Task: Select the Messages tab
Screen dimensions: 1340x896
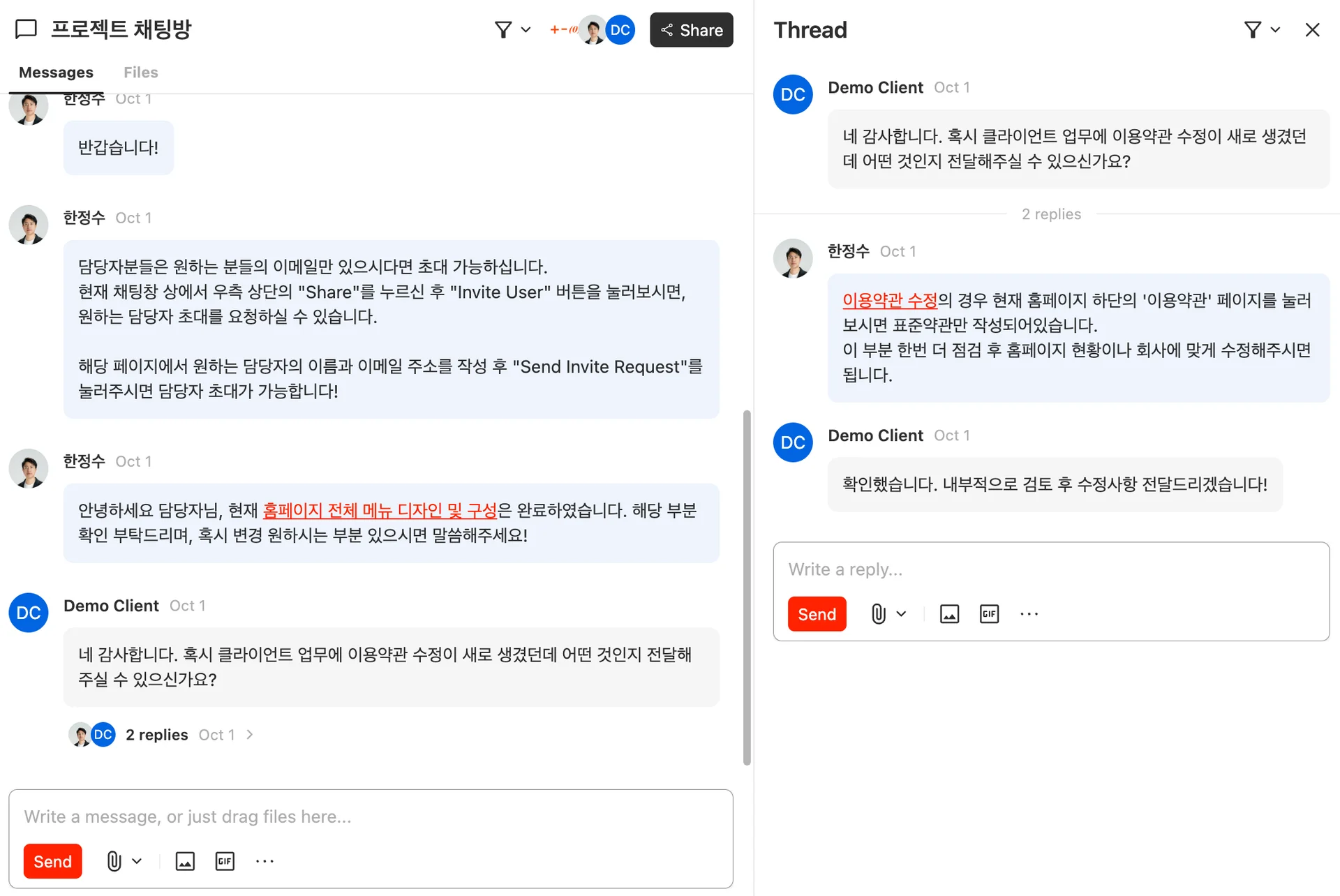Action: point(56,73)
